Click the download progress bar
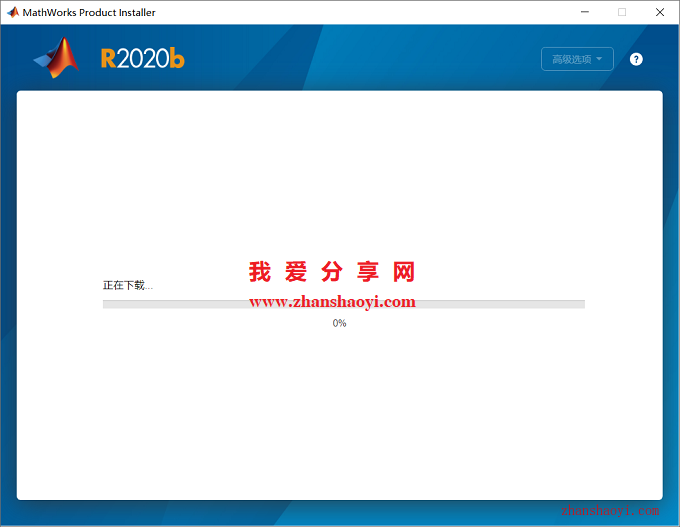The image size is (680, 527). (x=343, y=304)
